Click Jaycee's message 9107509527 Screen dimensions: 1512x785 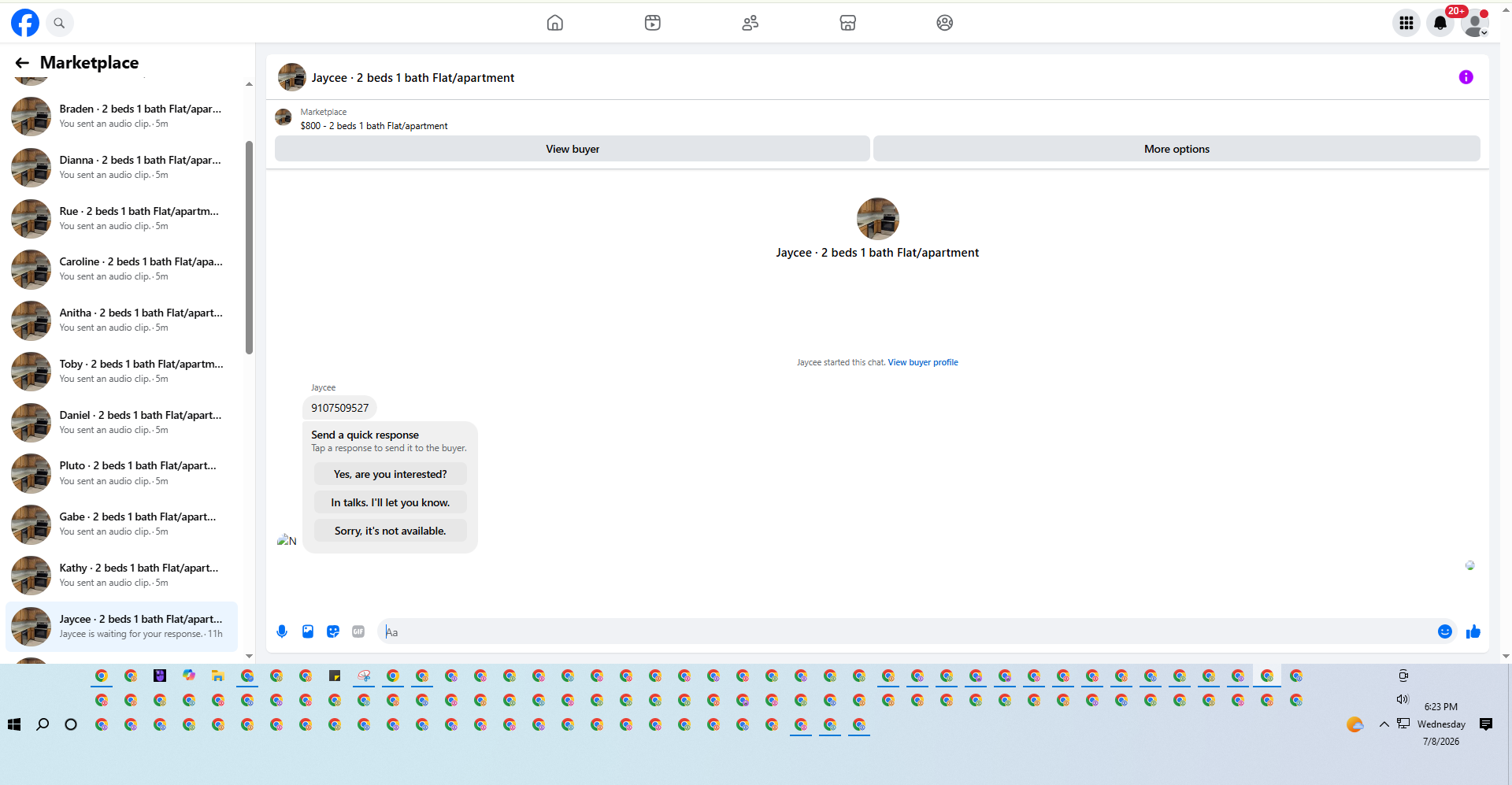tap(340, 408)
